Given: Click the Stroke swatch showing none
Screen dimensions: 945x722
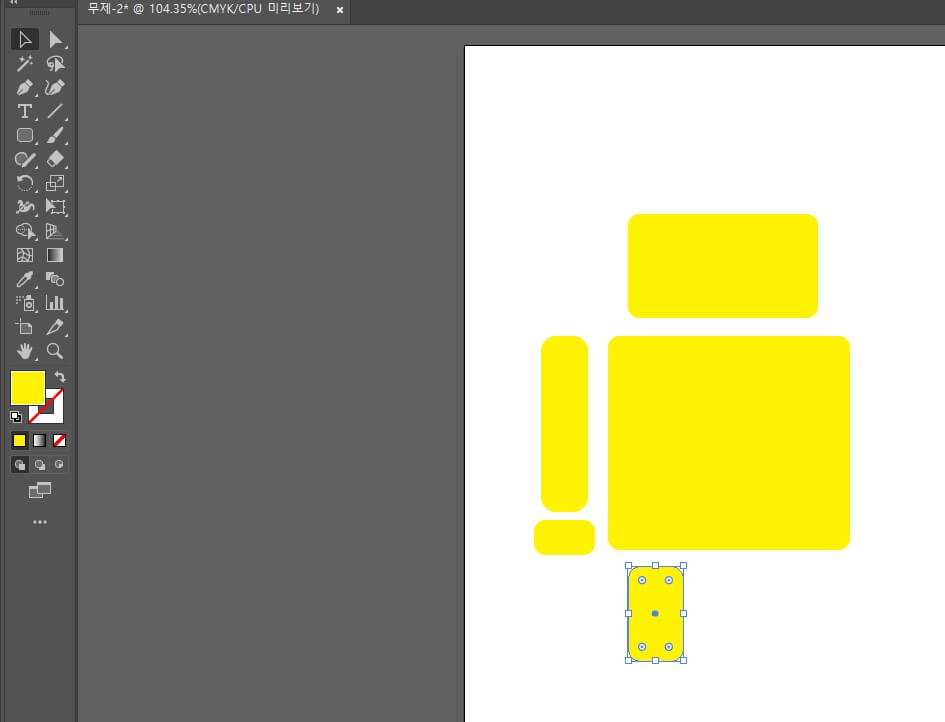Looking at the screenshot, I should pos(53,413).
